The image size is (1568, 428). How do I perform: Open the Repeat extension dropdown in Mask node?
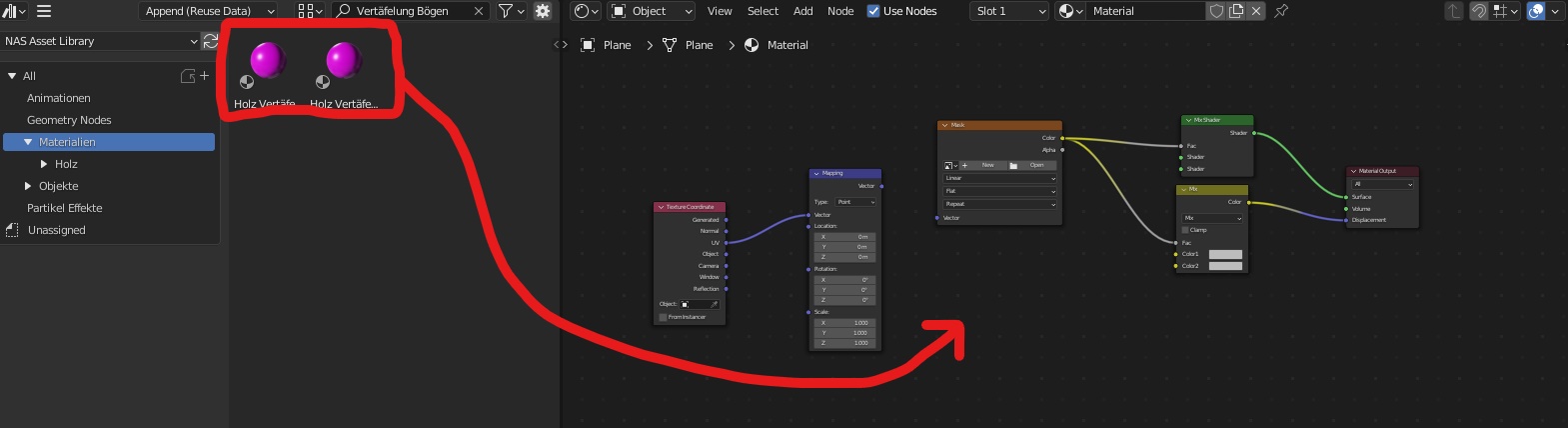coord(999,204)
